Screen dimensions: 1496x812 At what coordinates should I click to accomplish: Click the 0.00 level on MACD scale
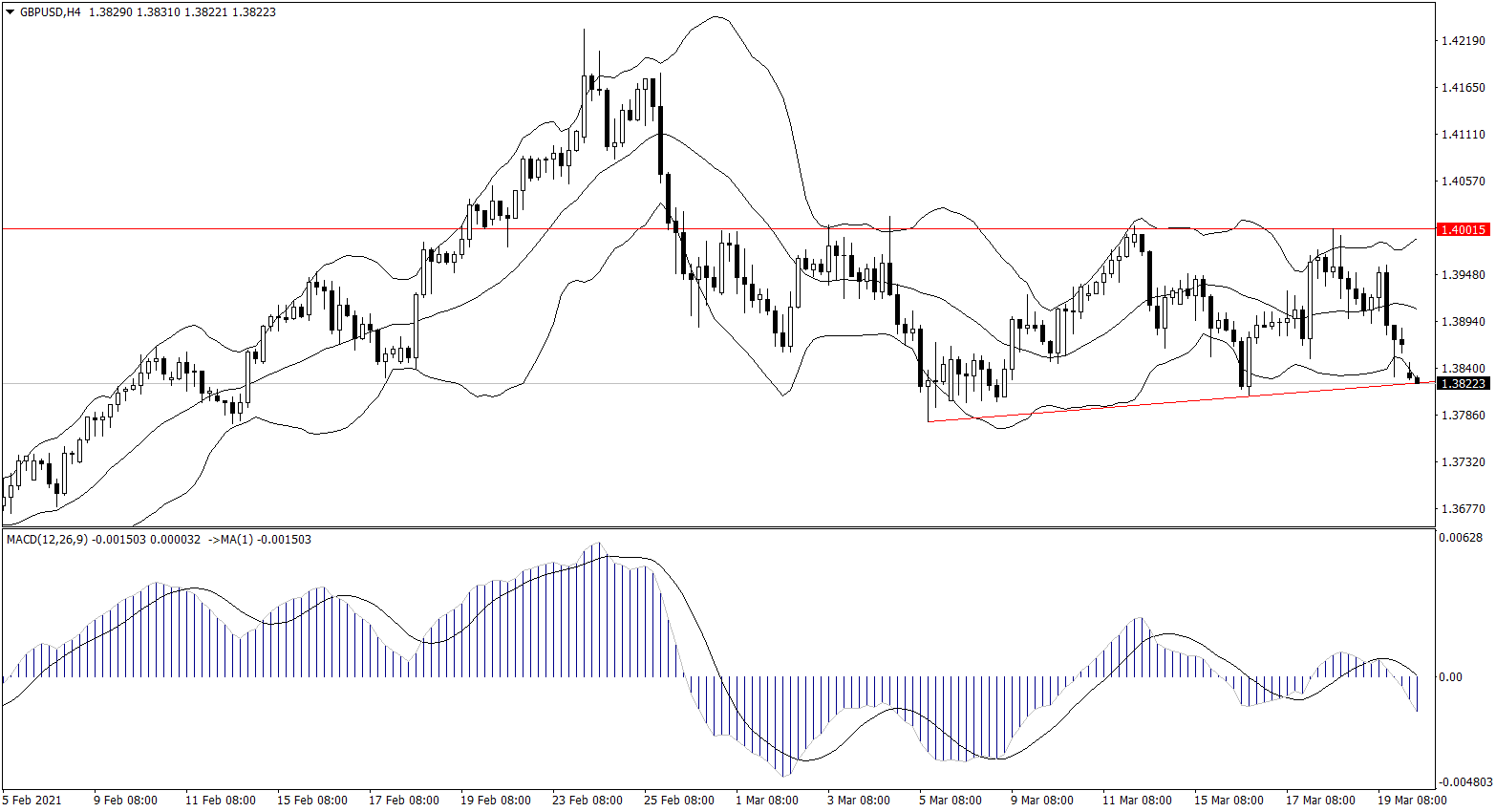coord(1450,677)
